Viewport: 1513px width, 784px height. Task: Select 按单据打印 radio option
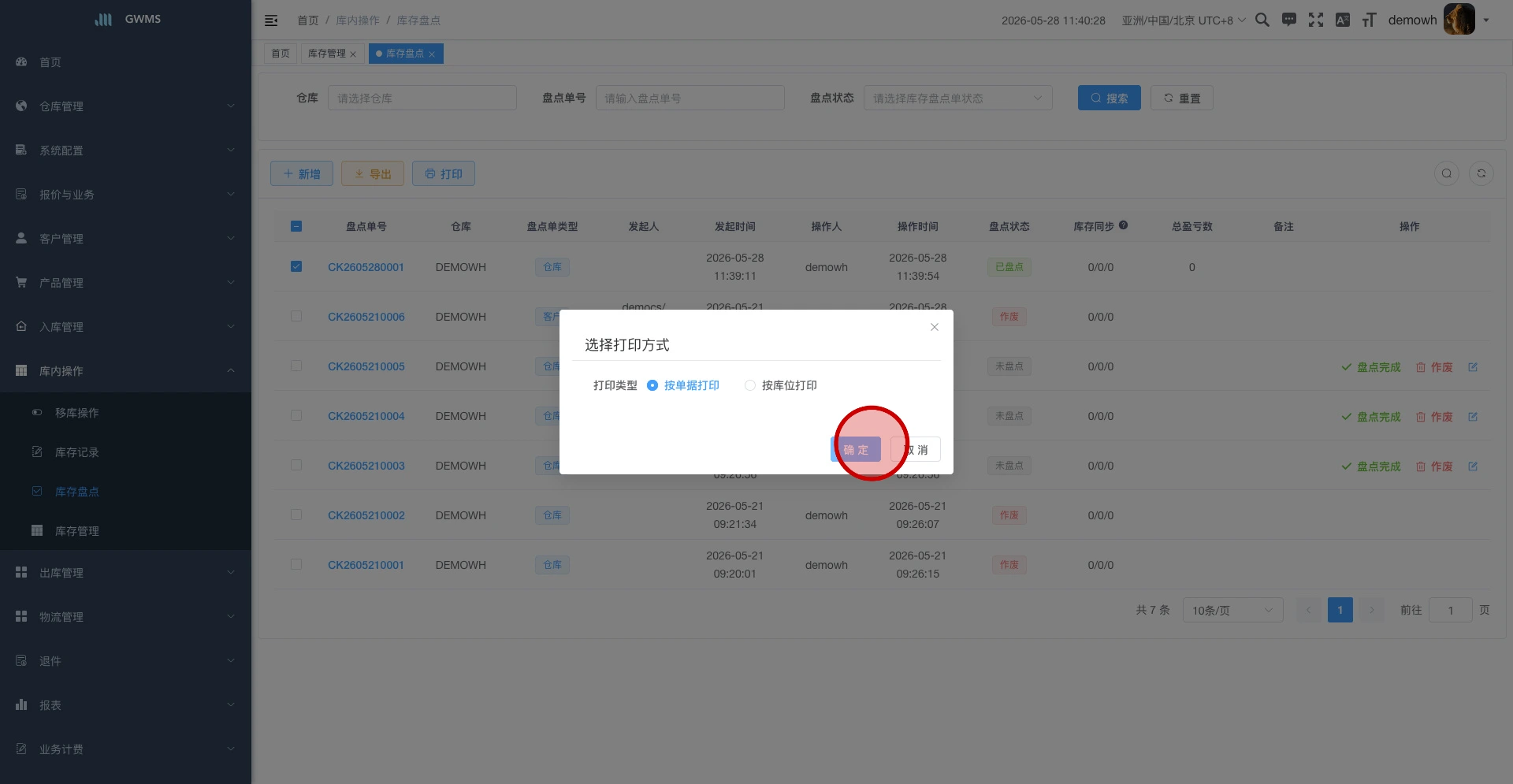682,385
